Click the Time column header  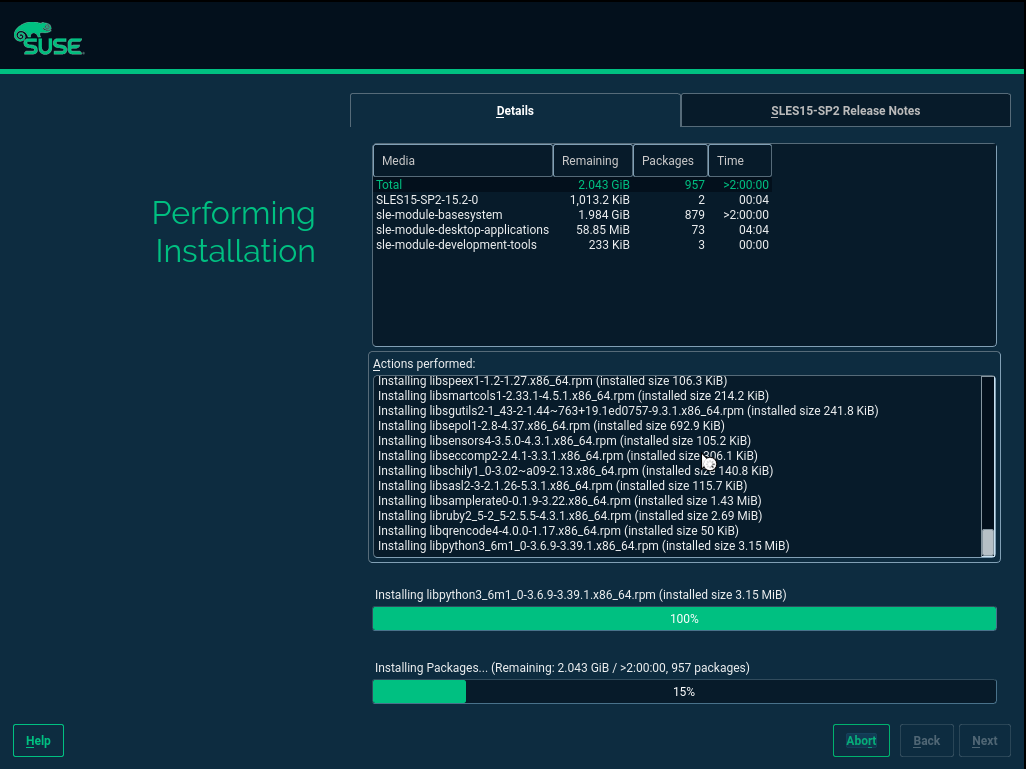tap(739, 161)
